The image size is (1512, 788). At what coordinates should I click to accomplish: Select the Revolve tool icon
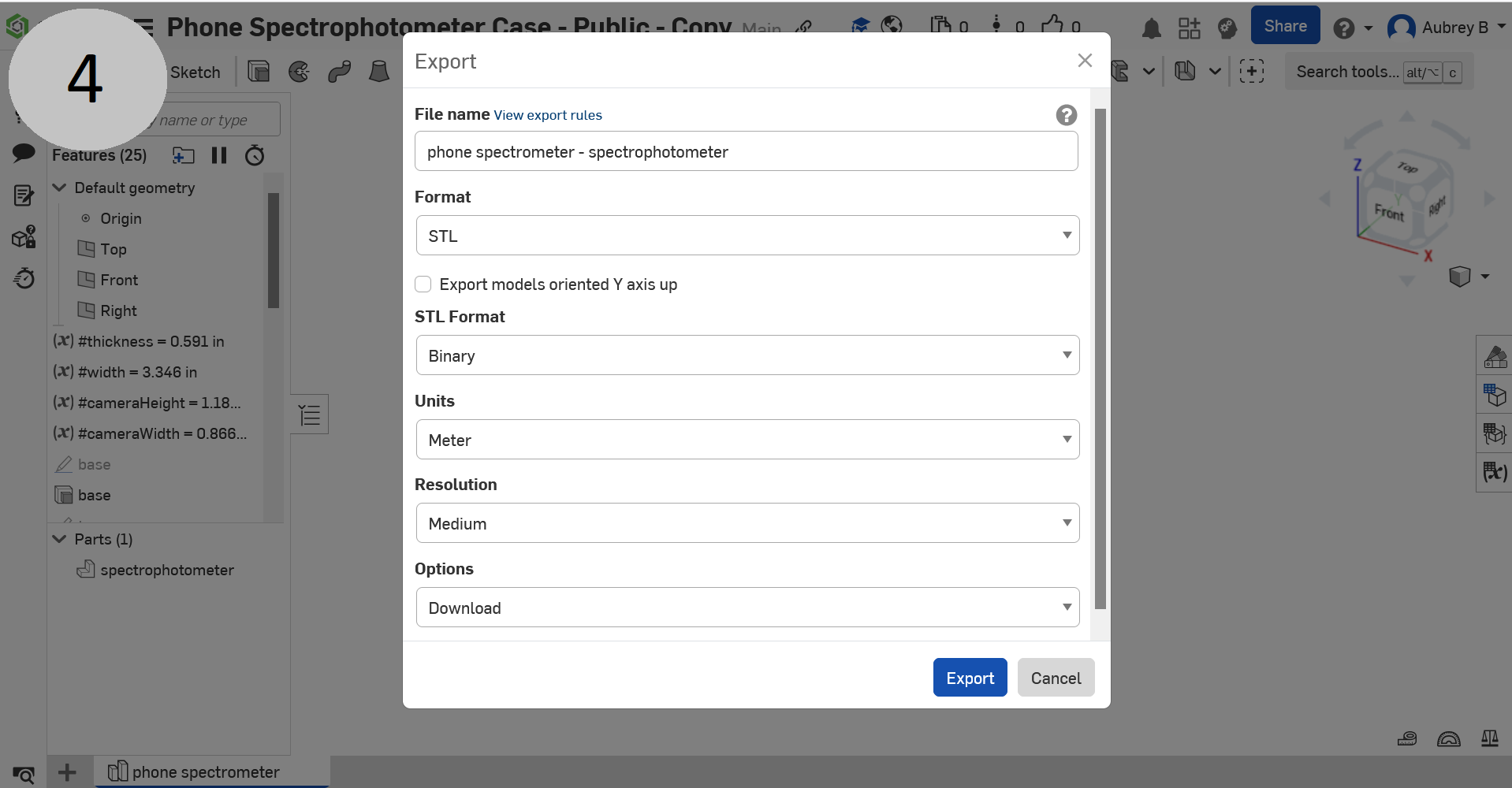point(299,72)
